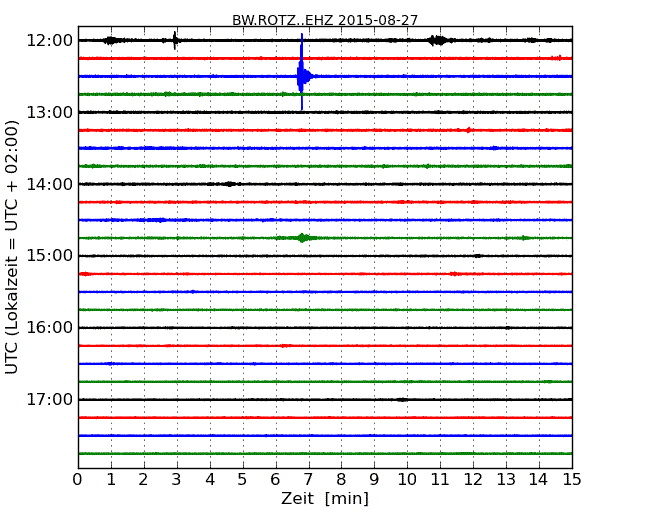Click the x-axis tick label 5
The width and height of the screenshot is (650, 520).
click(x=243, y=480)
